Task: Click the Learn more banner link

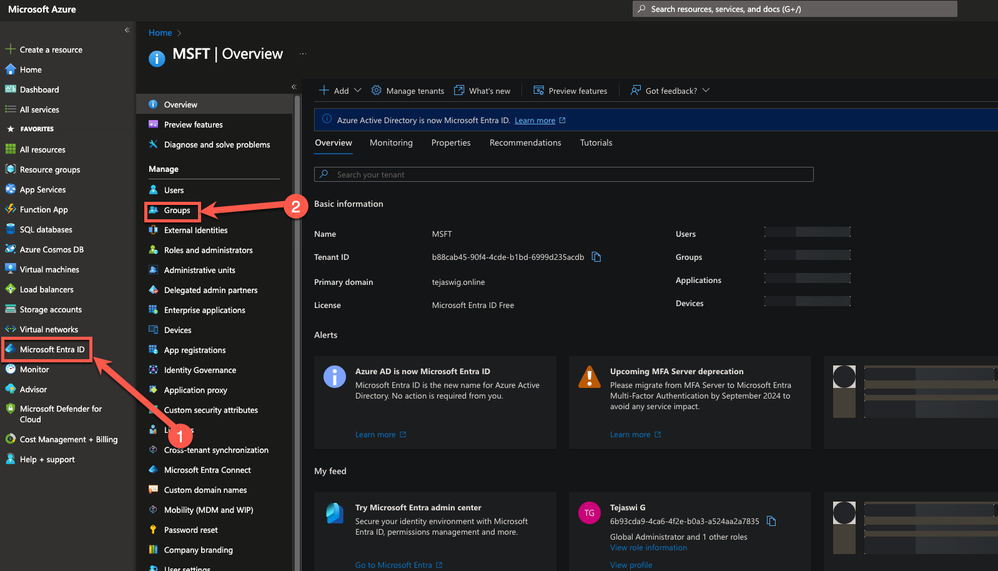Action: pyautogui.click(x=535, y=120)
